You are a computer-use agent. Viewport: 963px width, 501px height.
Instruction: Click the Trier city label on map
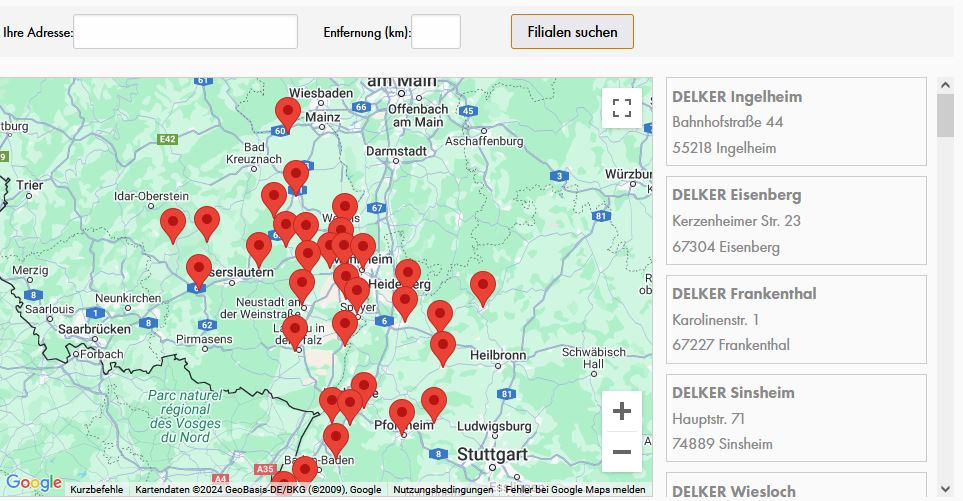29,185
